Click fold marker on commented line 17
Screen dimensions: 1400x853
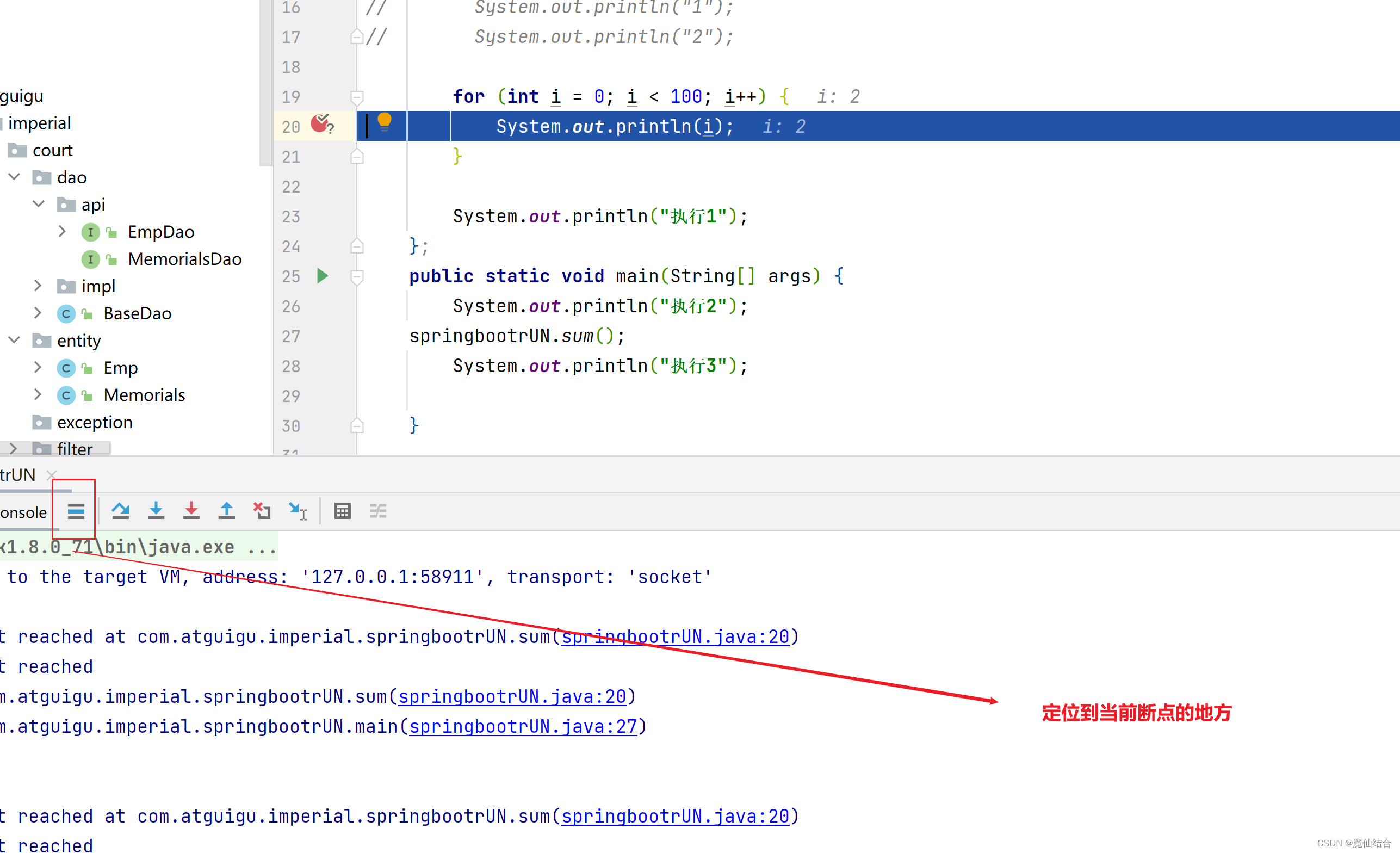click(x=357, y=37)
